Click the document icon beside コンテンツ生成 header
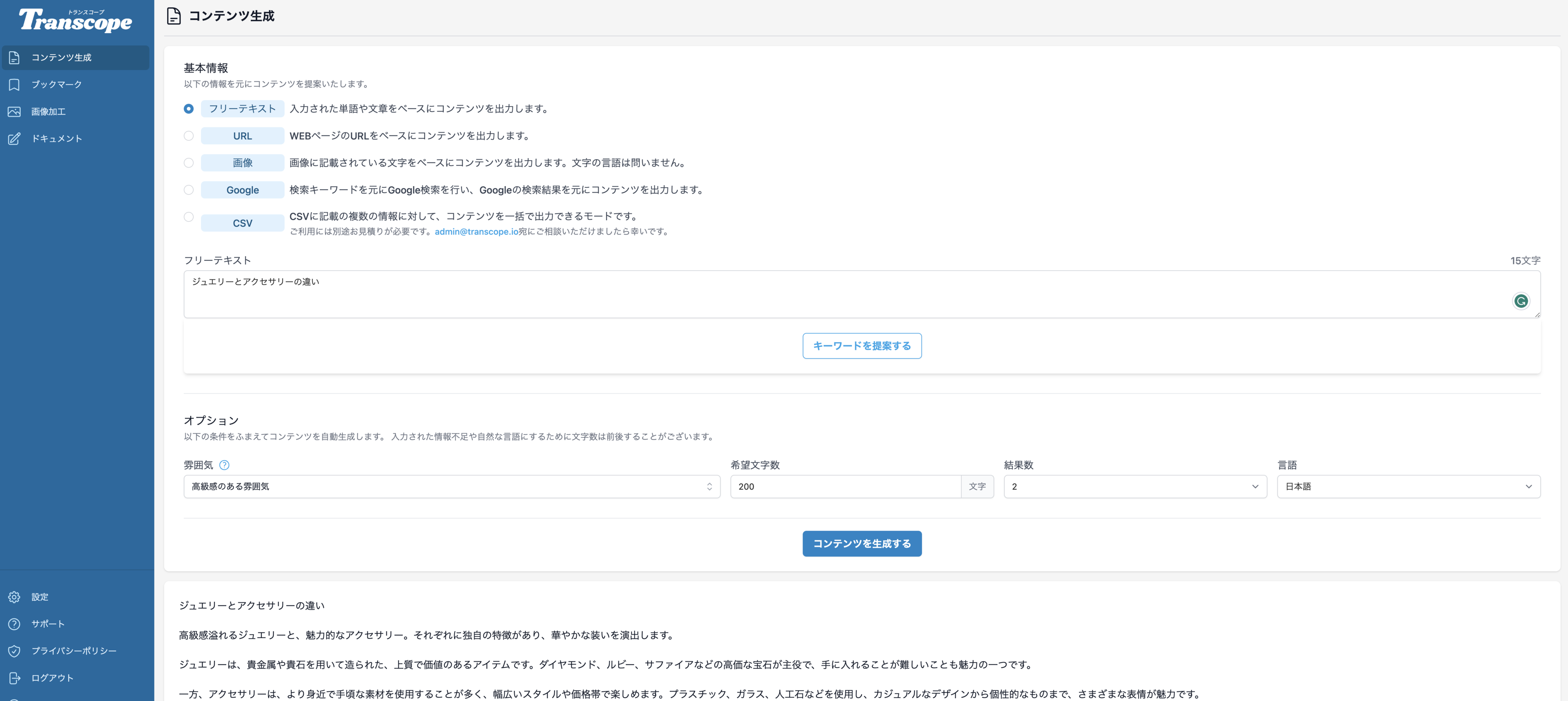This screenshot has height=701, width=1568. coord(173,16)
